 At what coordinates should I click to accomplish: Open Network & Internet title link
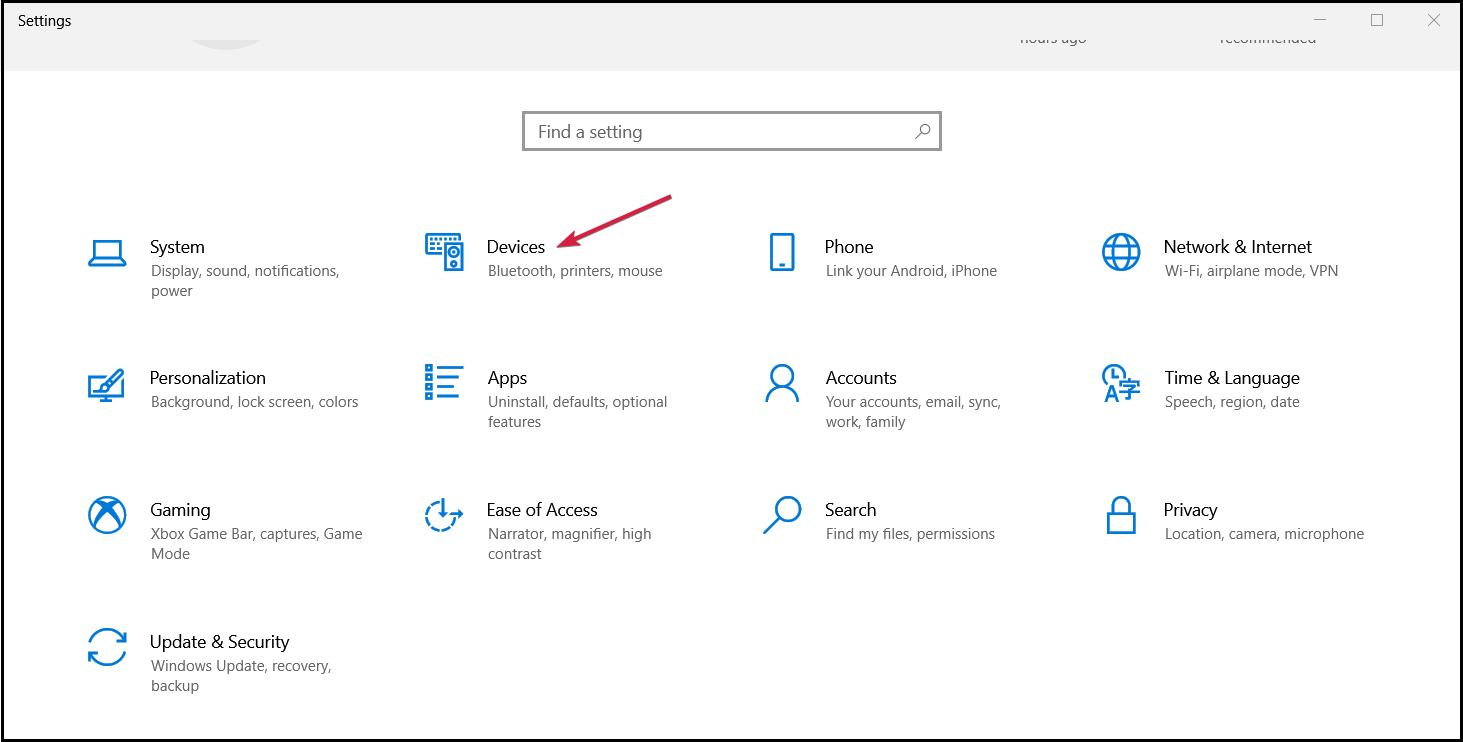pos(1238,247)
